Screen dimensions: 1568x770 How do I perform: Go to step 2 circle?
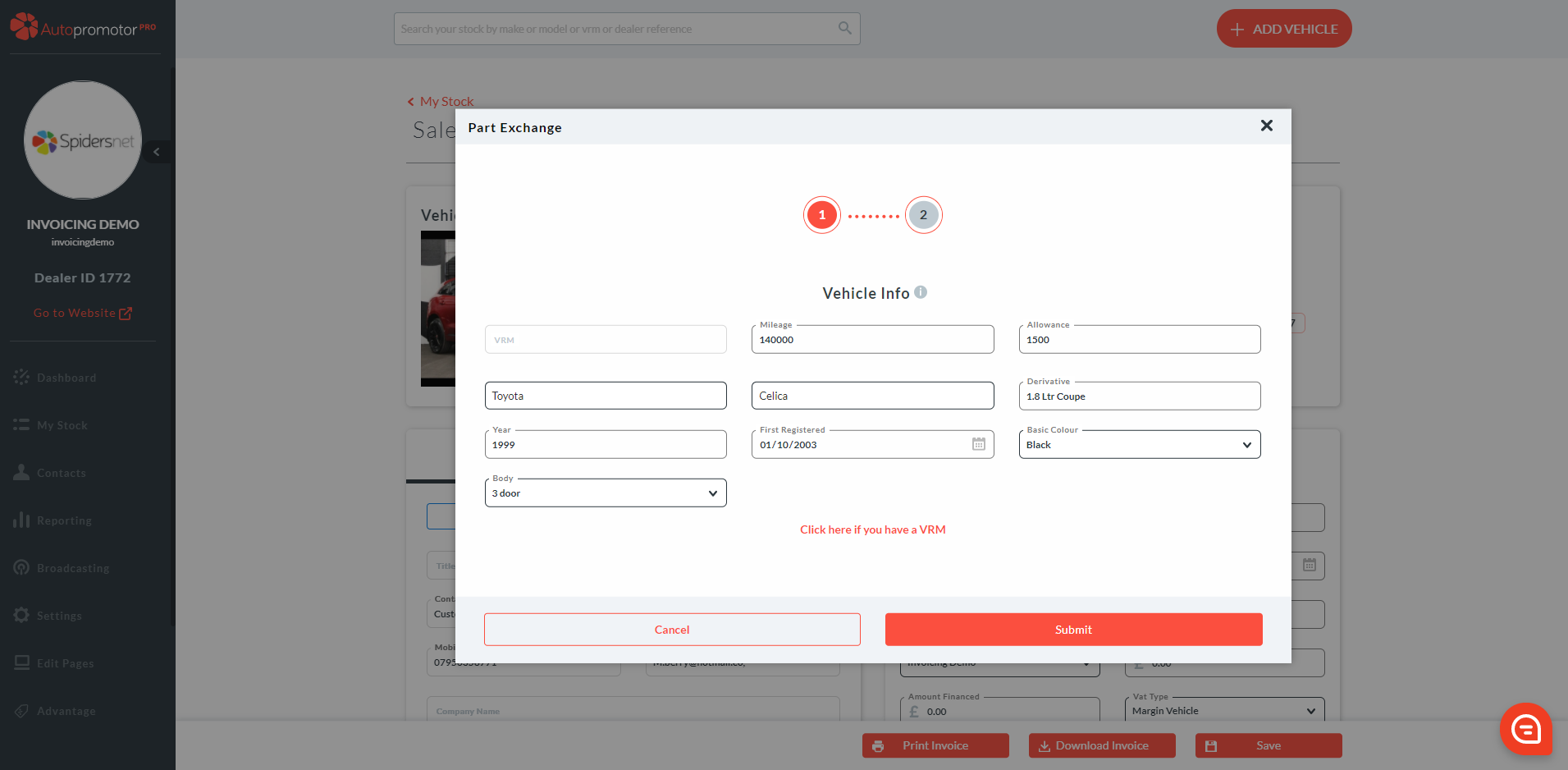point(923,215)
